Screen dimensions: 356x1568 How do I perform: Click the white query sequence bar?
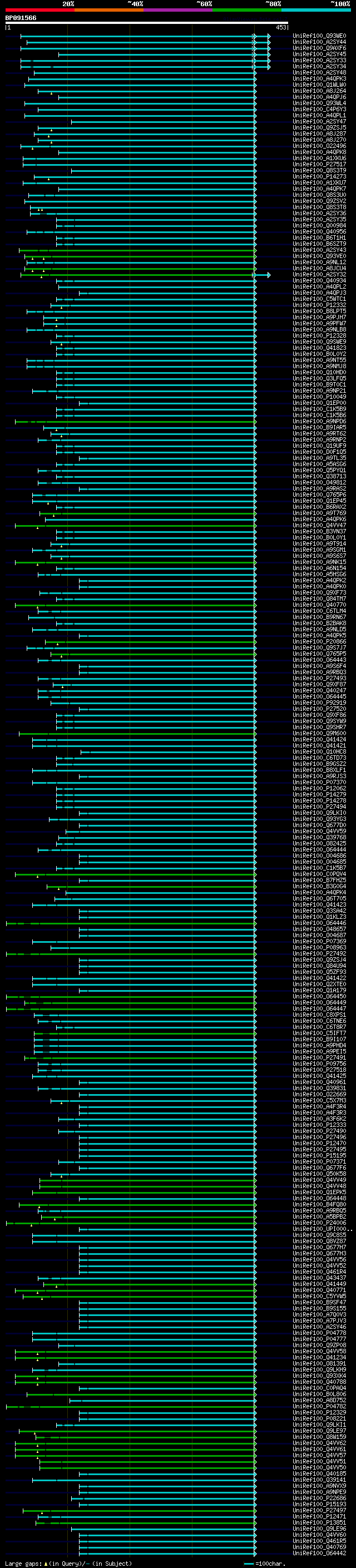(146, 23)
